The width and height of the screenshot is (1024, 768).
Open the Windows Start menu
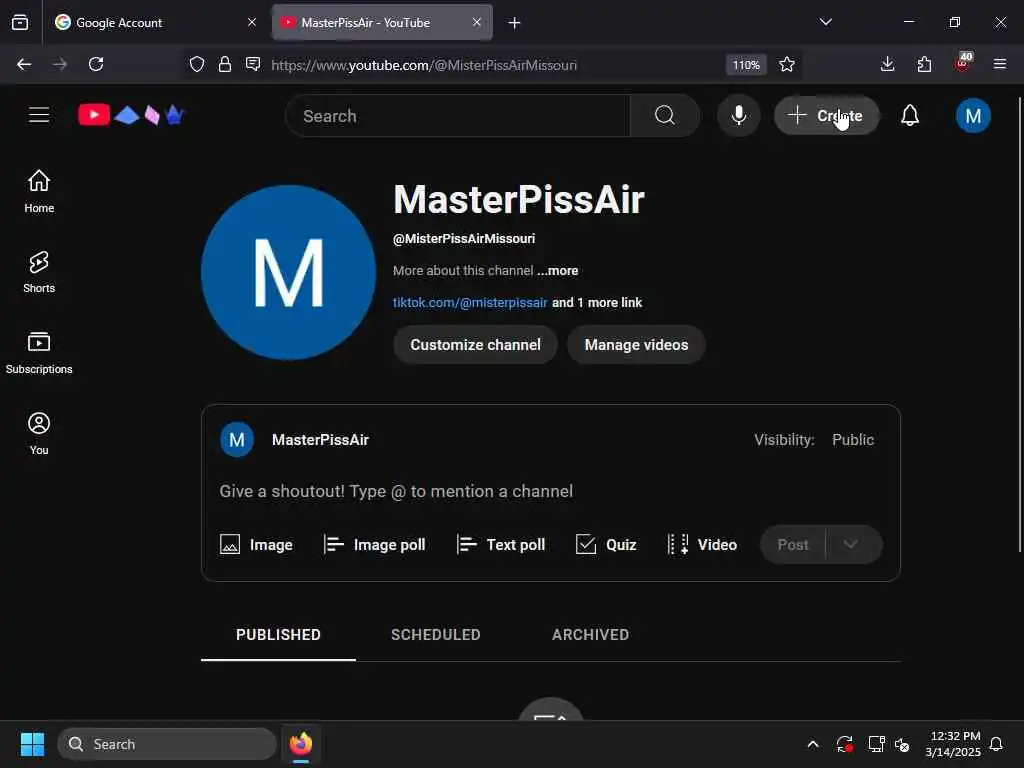click(x=32, y=744)
